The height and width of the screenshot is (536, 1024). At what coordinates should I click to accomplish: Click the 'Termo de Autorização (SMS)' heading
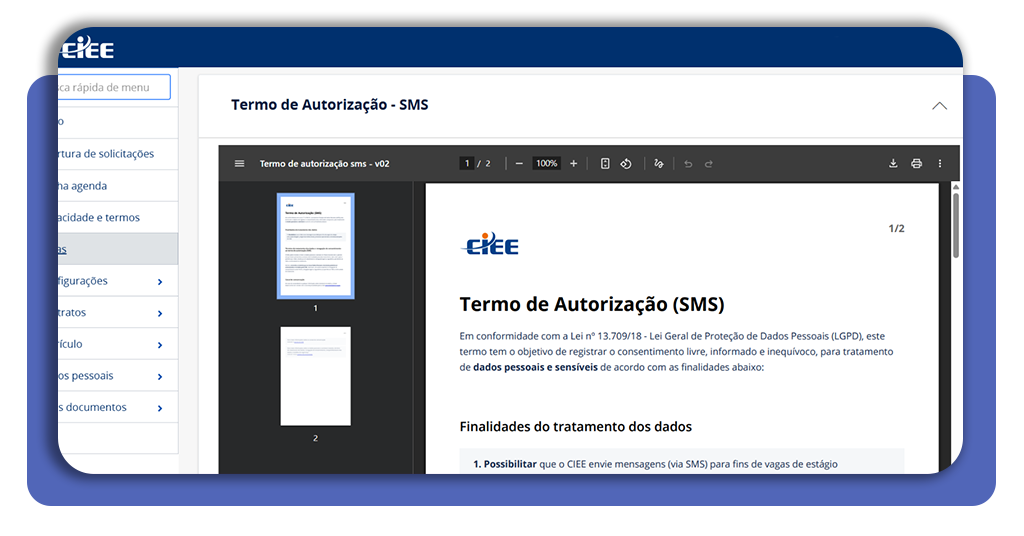[x=592, y=304]
